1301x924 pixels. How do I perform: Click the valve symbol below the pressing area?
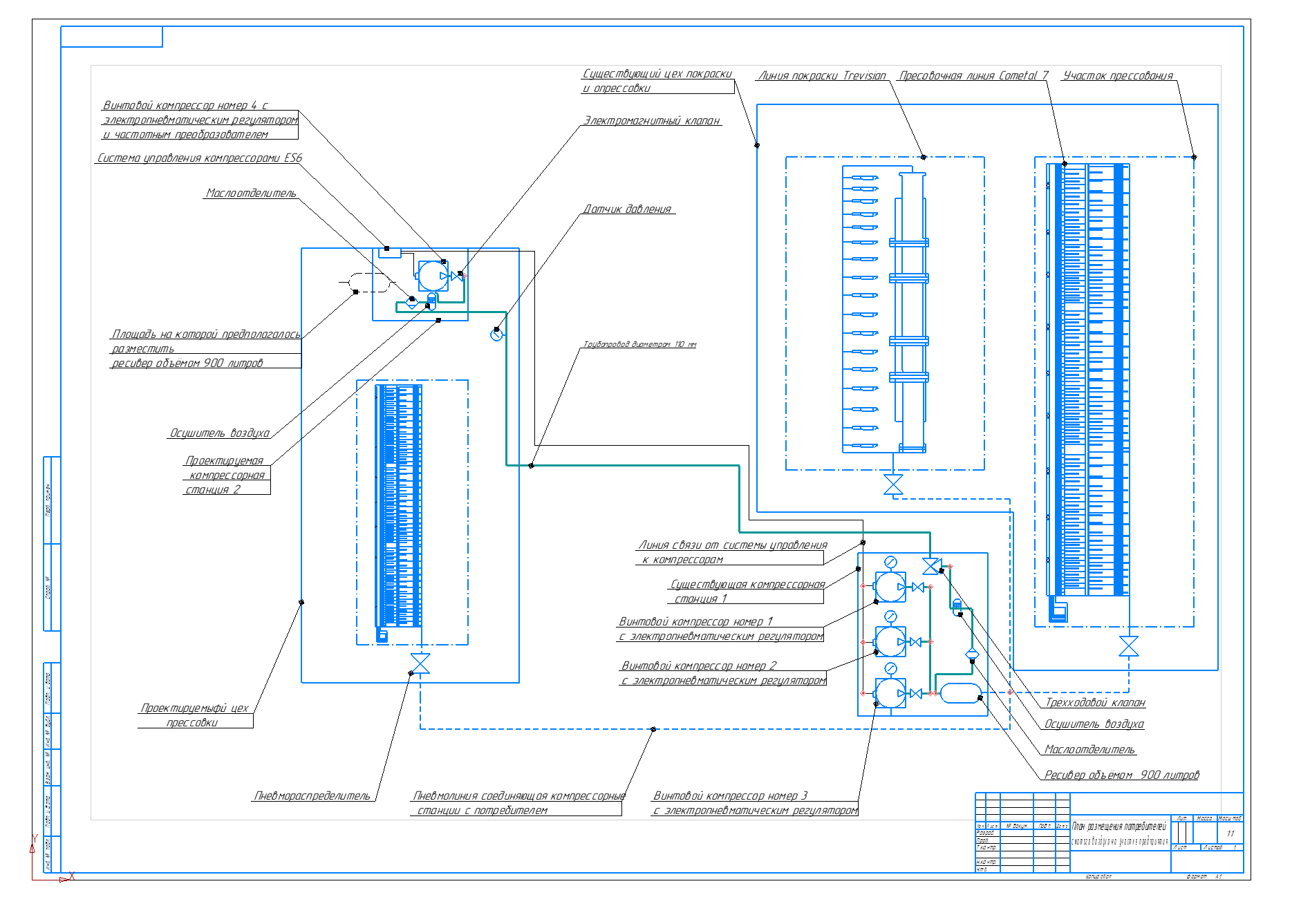tap(1129, 647)
